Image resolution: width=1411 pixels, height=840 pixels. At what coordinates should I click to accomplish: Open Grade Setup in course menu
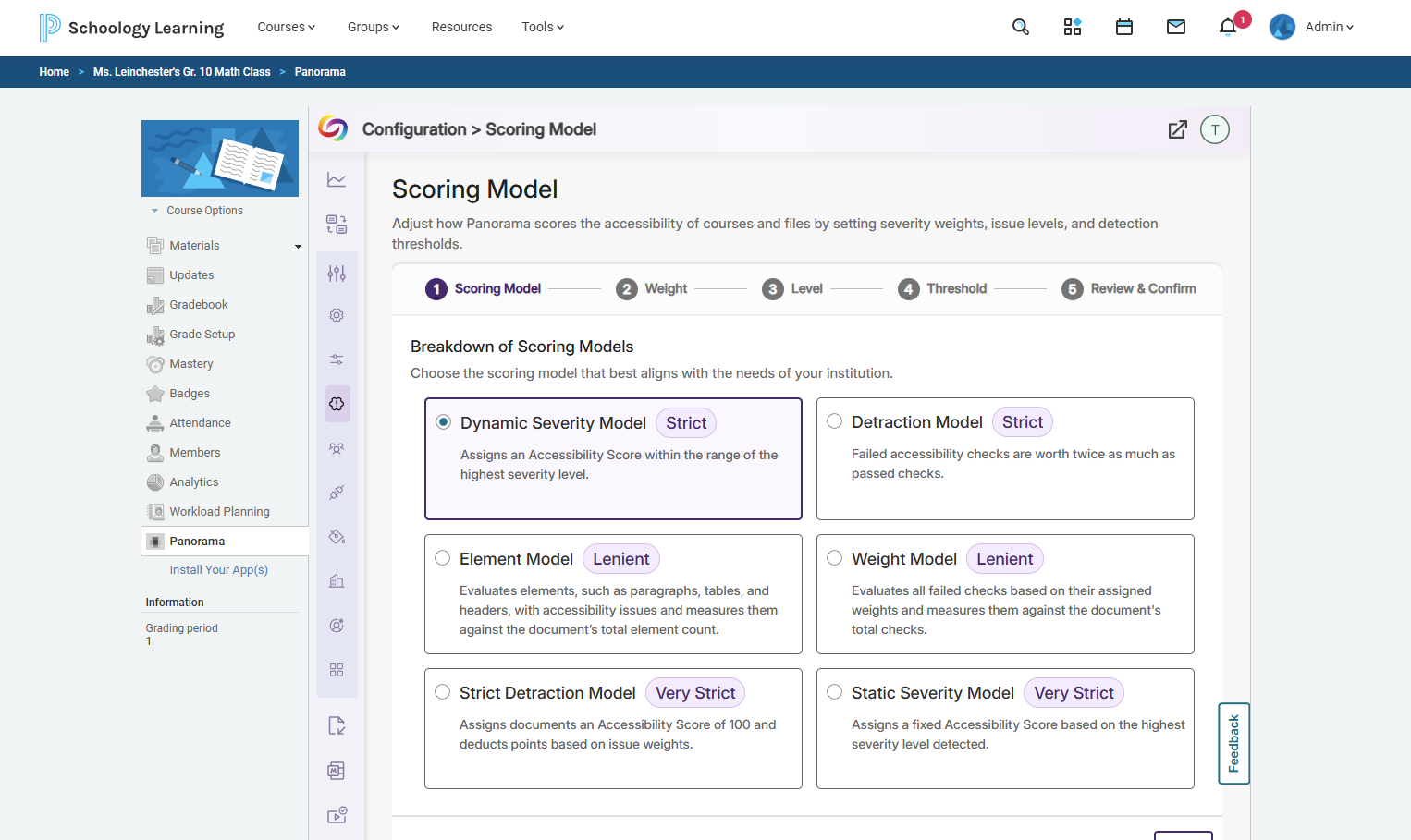click(202, 335)
